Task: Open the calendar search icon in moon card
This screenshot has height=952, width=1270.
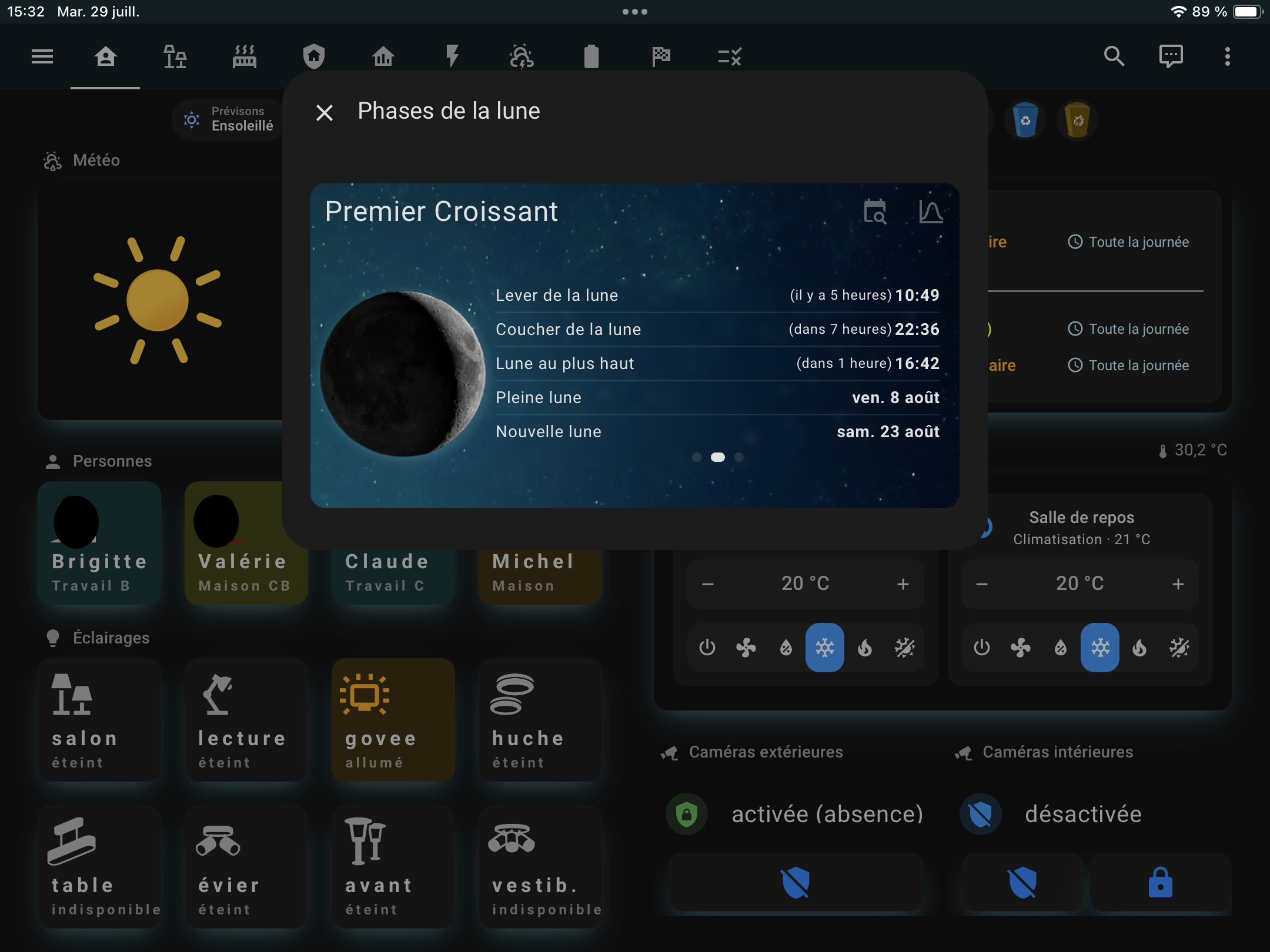Action: click(875, 212)
